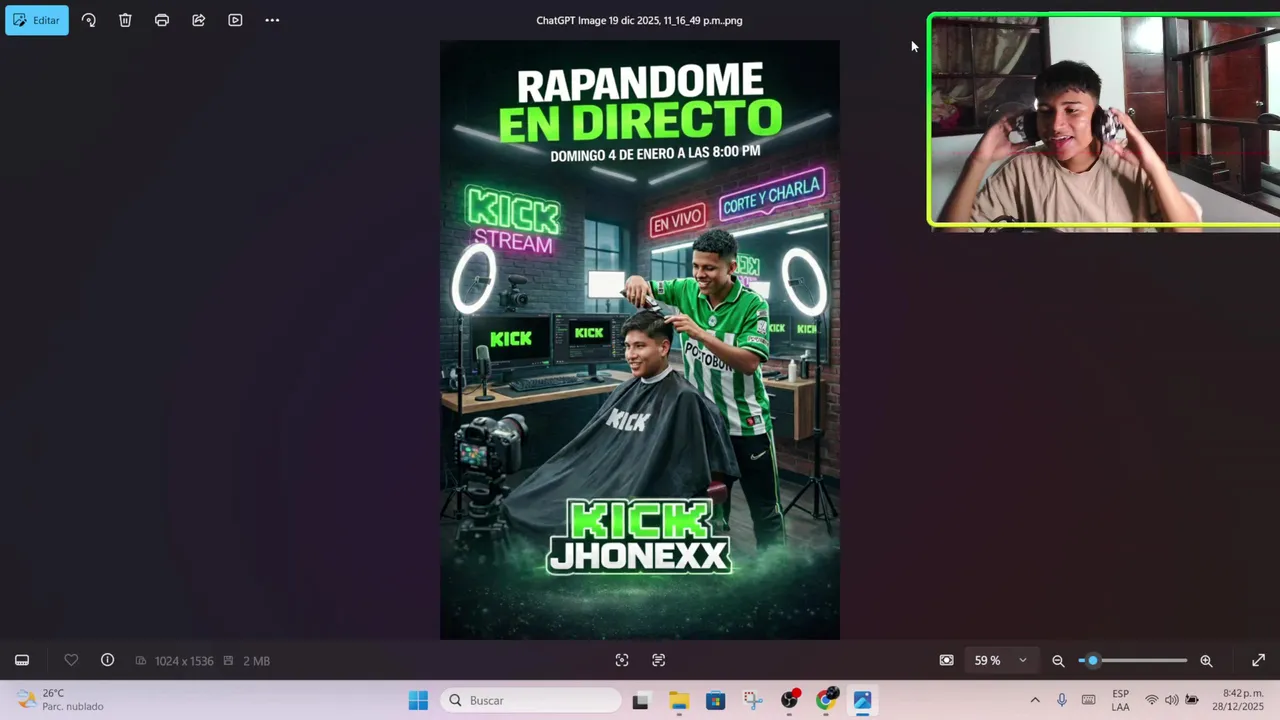1280x720 pixels.
Task: Open the Editar image editor
Action: click(37, 20)
